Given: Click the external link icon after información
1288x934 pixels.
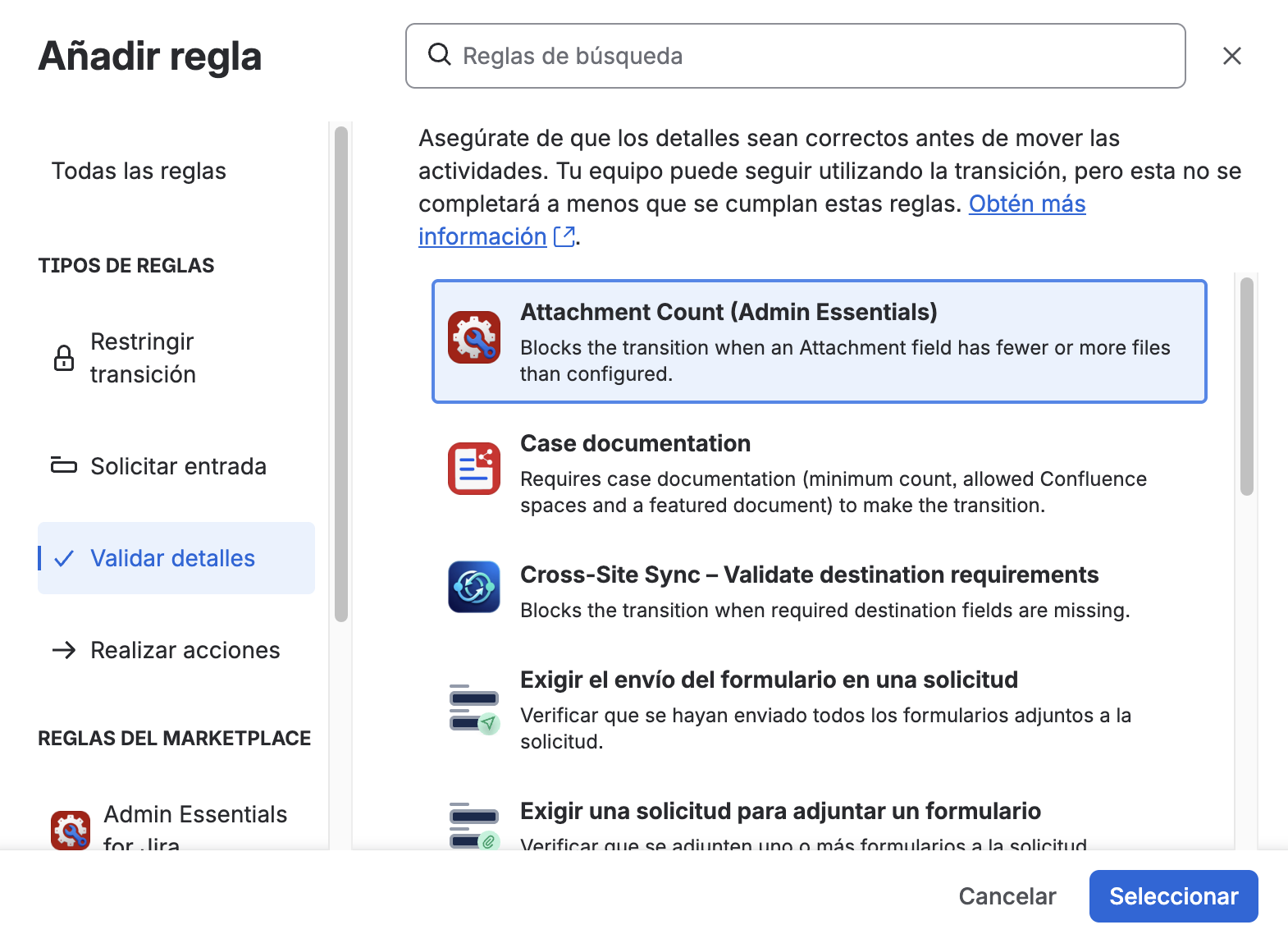Looking at the screenshot, I should [x=564, y=236].
